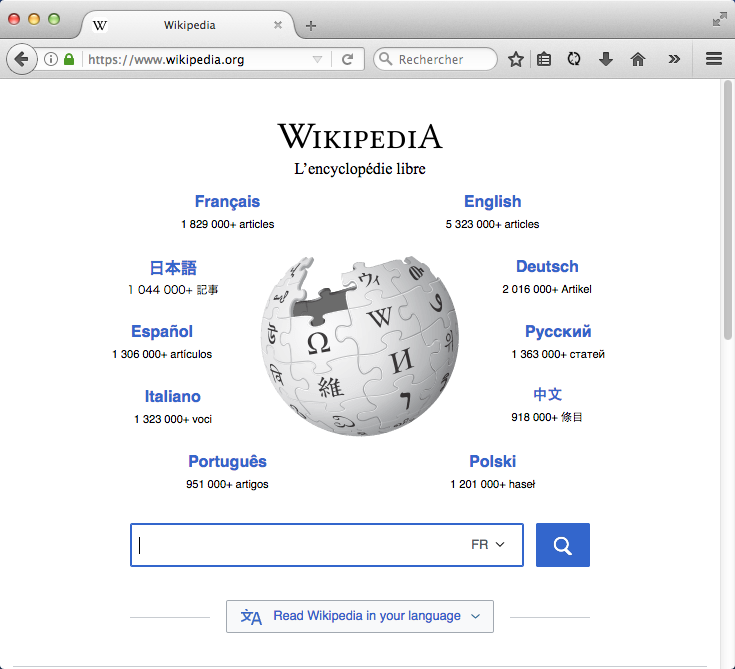The image size is (735, 669).
Task: Click the sync icon in toolbar
Action: [574, 59]
